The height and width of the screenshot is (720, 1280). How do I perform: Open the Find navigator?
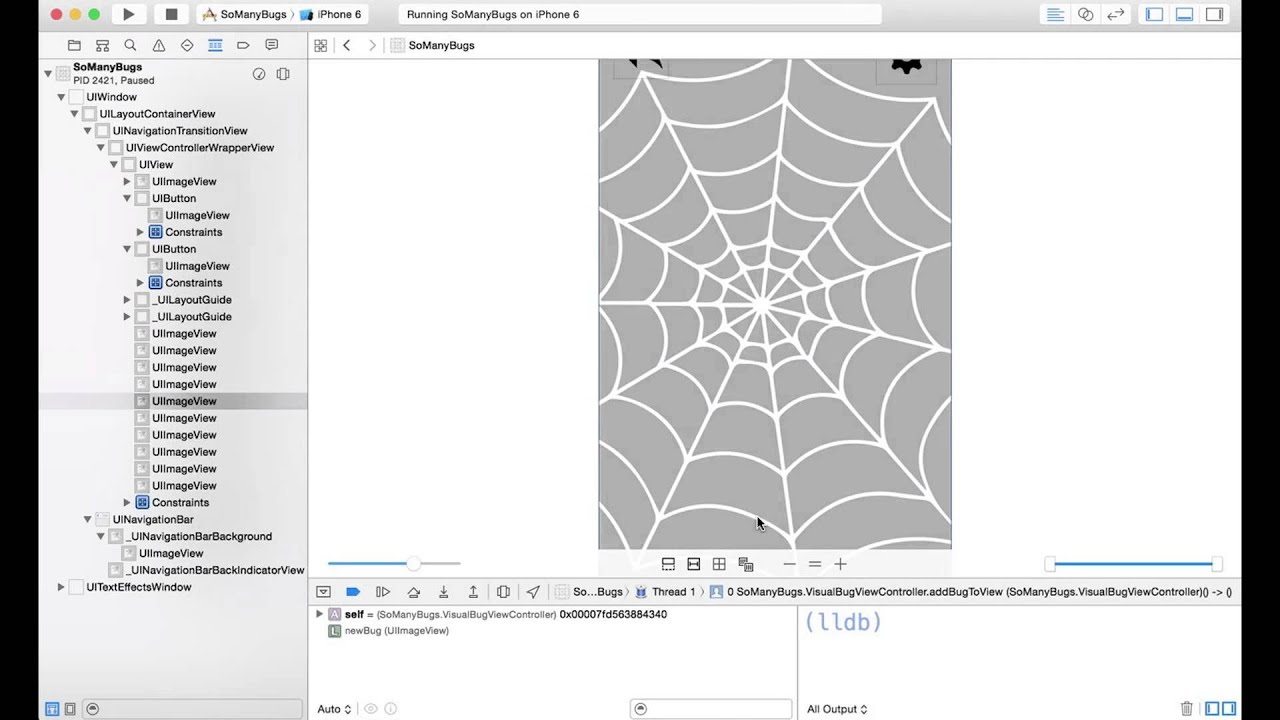coord(130,45)
